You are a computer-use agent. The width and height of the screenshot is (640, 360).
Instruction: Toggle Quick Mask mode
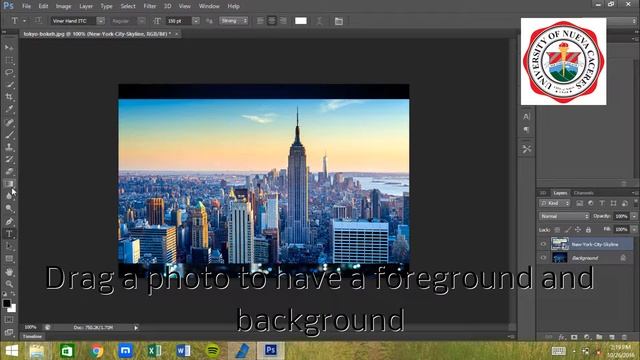[9, 320]
